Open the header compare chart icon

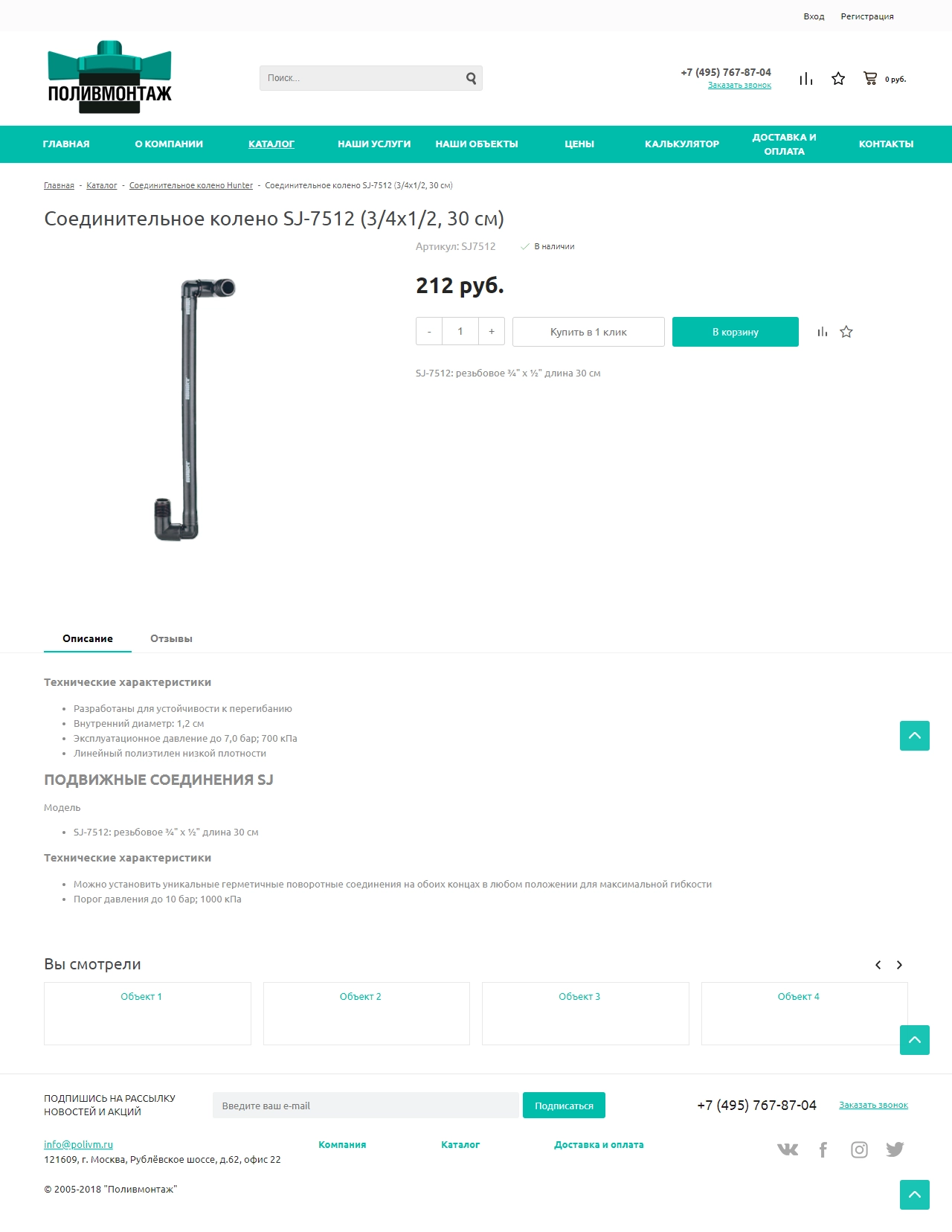[x=806, y=79]
